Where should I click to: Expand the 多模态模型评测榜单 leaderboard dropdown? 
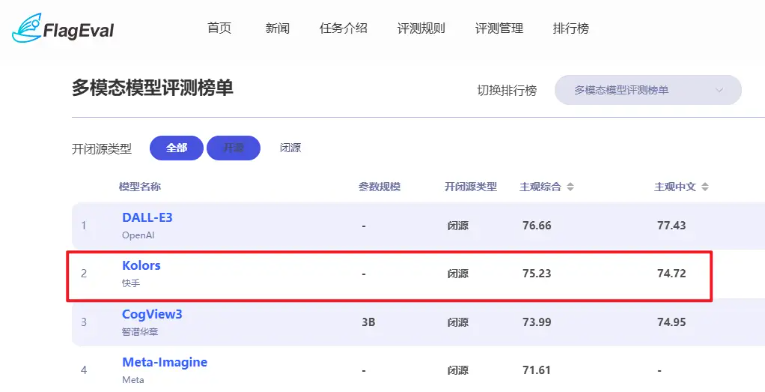(648, 90)
